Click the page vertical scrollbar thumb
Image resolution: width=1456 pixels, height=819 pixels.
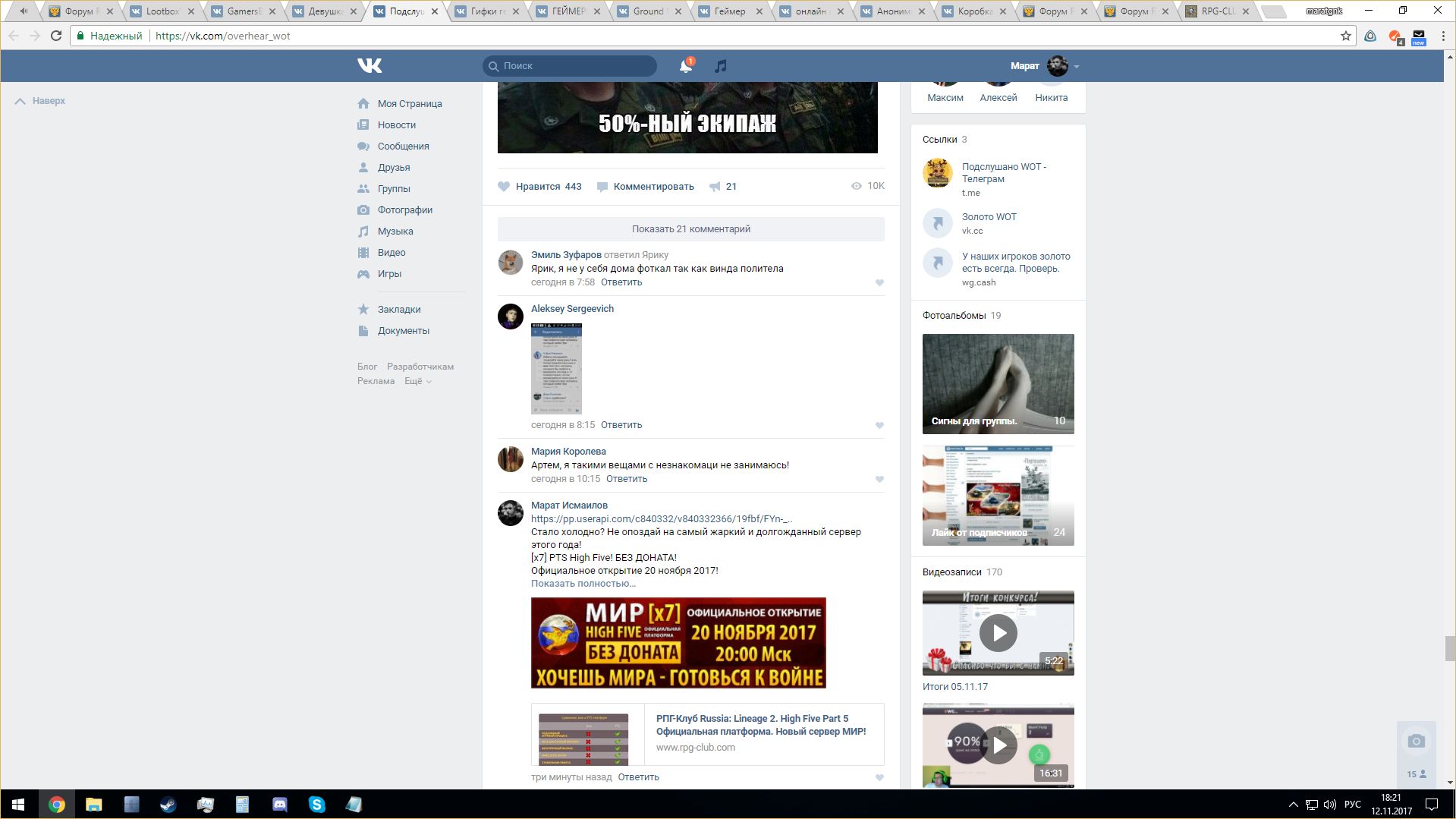1450,649
